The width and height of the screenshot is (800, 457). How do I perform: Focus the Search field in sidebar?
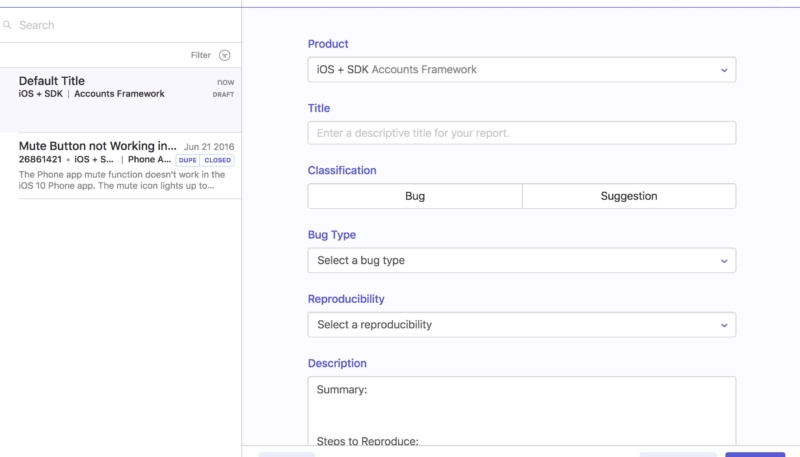(120, 25)
